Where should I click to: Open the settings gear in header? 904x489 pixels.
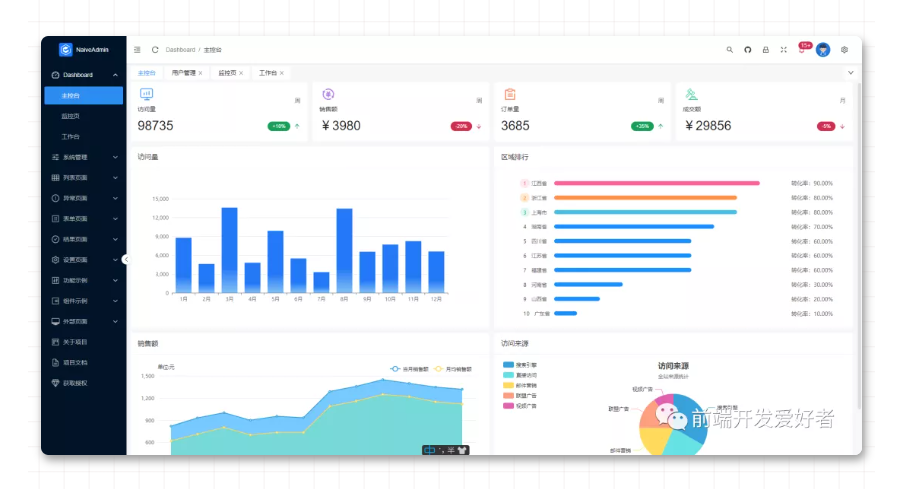tap(844, 50)
